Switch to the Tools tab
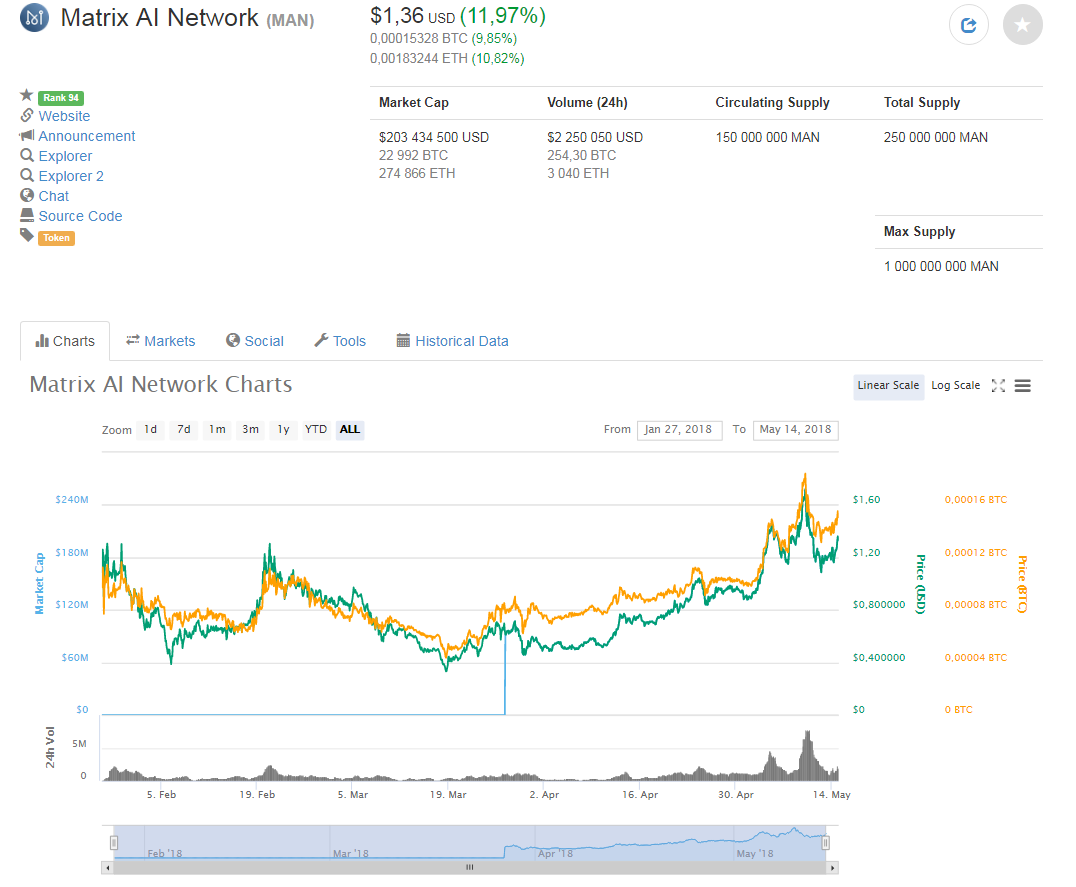This screenshot has height=887, width=1076. coord(340,341)
